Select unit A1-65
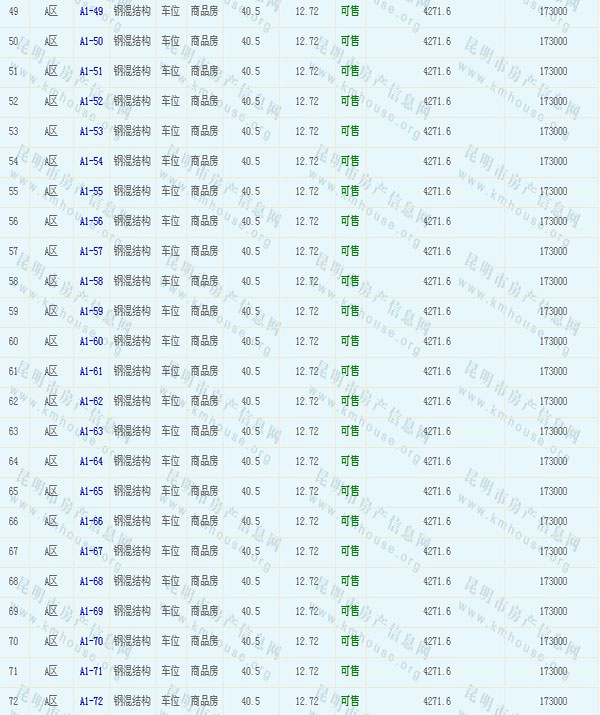The image size is (600, 715). [91, 491]
